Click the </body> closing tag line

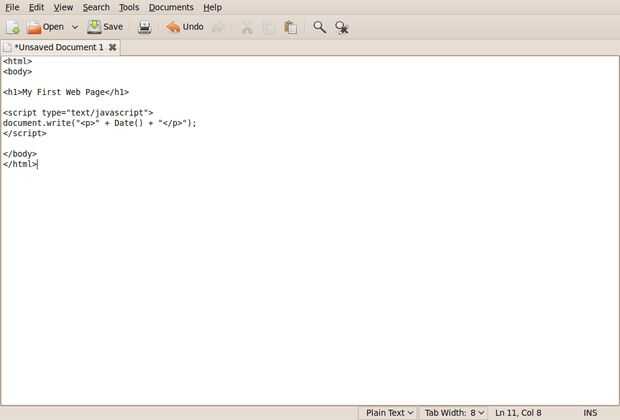[20, 153]
